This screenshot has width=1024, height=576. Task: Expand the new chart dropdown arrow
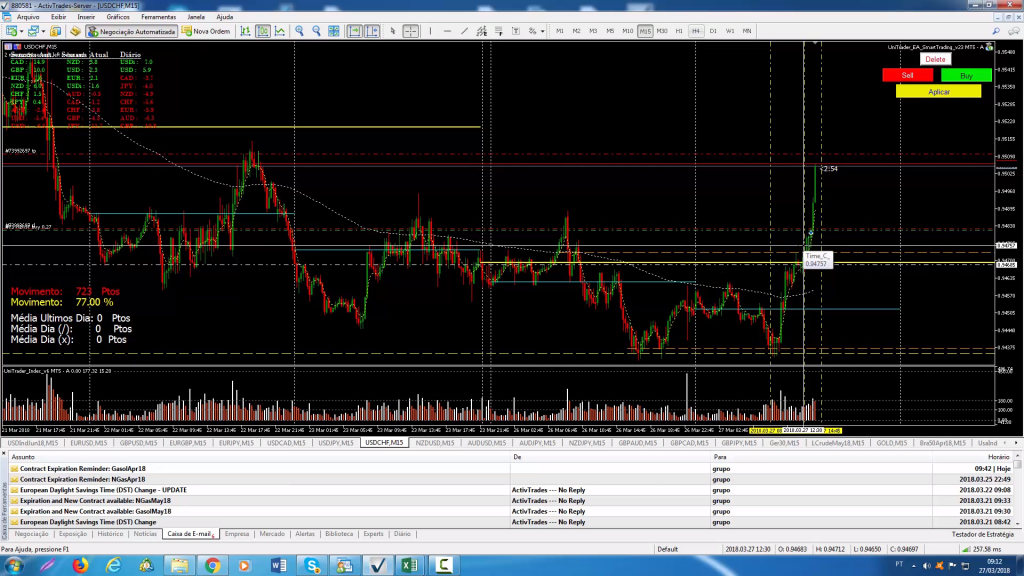pos(21,31)
